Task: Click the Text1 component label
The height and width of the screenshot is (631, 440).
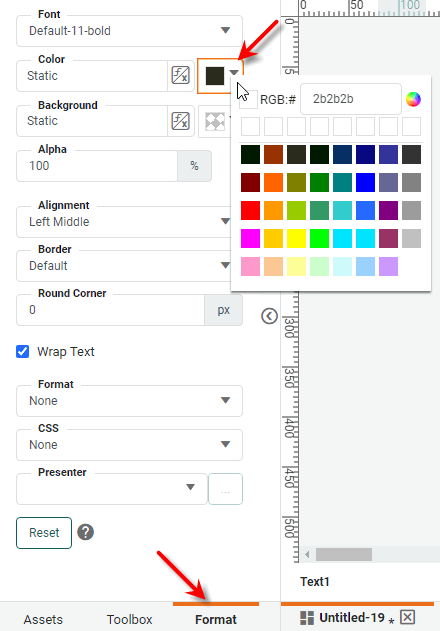Action: pos(315,581)
